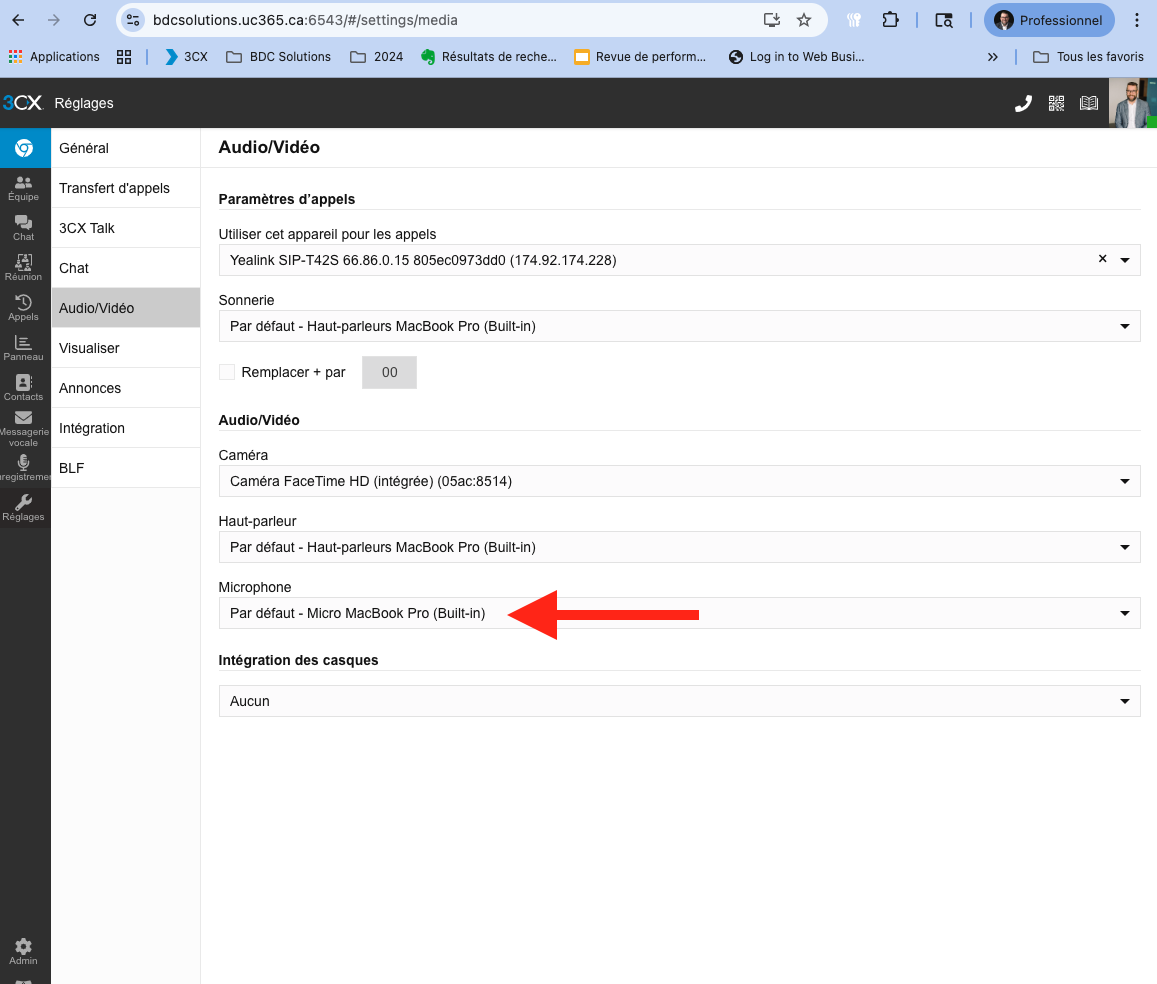The image size is (1157, 984).
Task: Click the Professionnel profile button
Action: point(1049,20)
